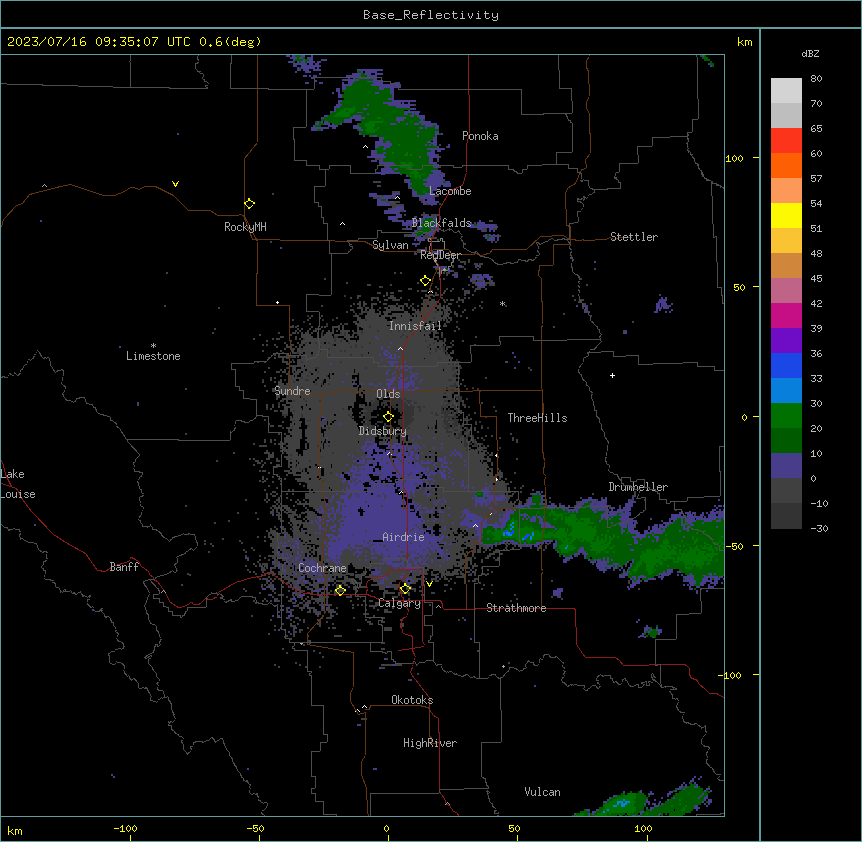Screen dimensions: 862x842
Task: Click the magenta 42 dBZ legend swatch
Action: [786, 315]
